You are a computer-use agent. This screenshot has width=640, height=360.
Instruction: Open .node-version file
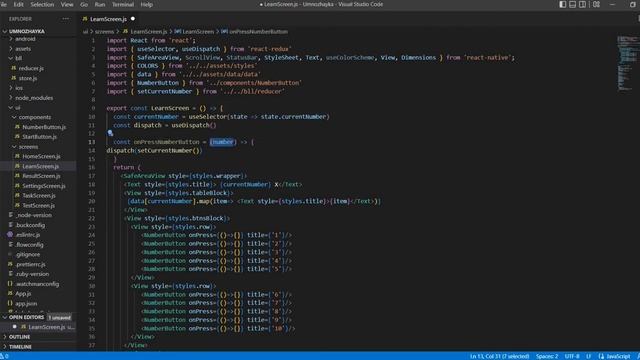coord(38,215)
